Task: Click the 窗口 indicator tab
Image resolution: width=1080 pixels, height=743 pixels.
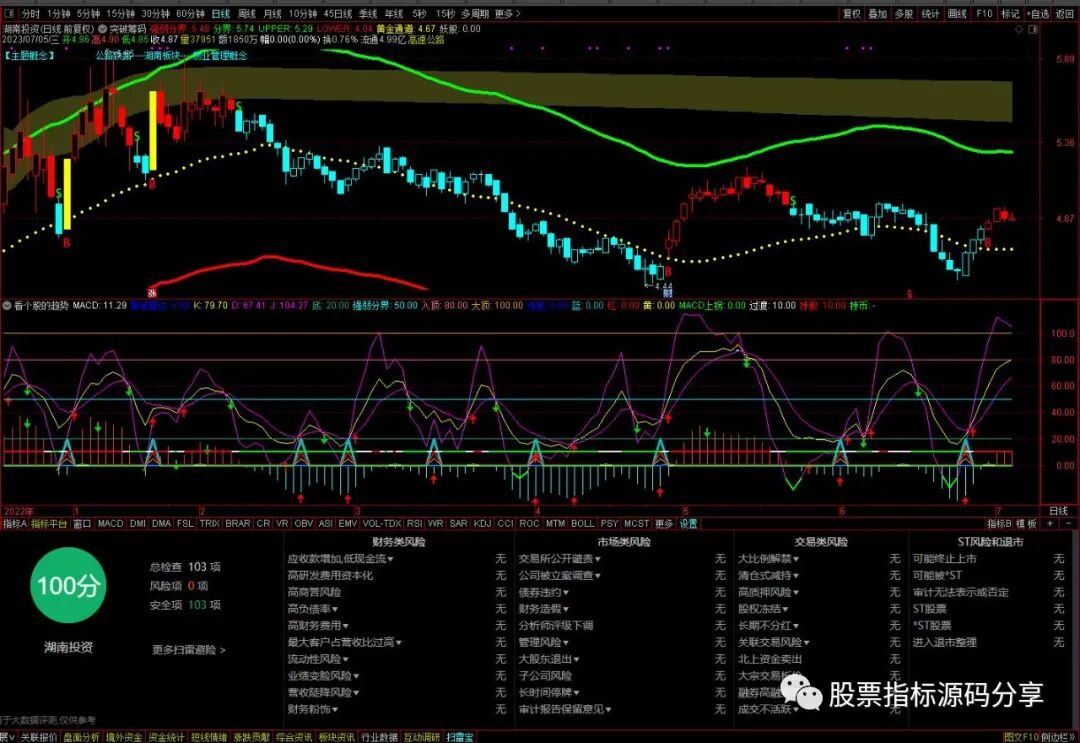Action: tap(82, 524)
